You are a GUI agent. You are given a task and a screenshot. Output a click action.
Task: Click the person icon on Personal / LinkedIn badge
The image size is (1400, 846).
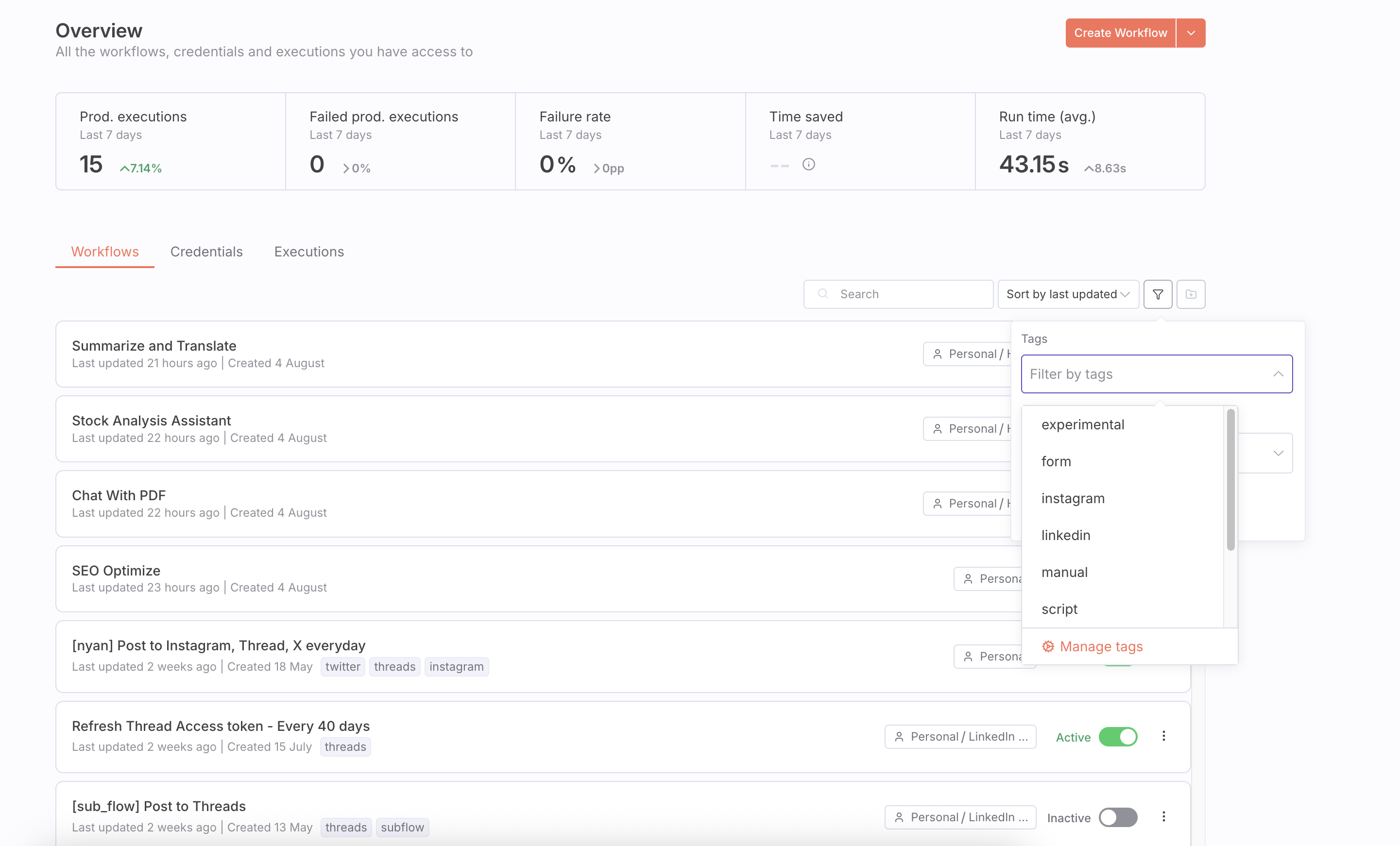coord(900,736)
